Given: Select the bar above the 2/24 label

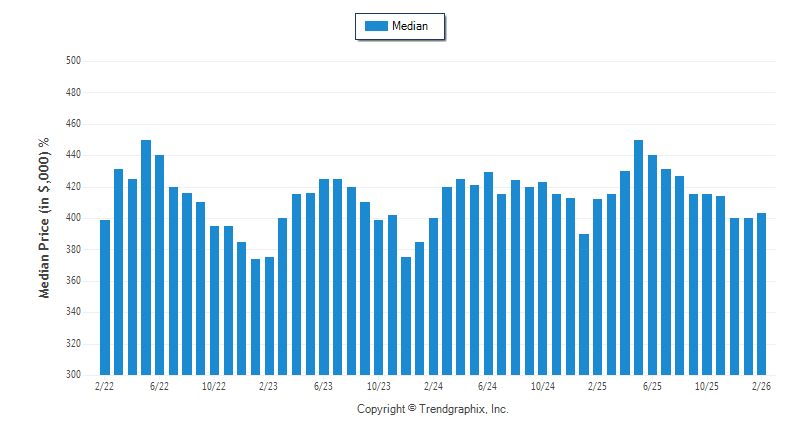Looking at the screenshot, I should (434, 296).
